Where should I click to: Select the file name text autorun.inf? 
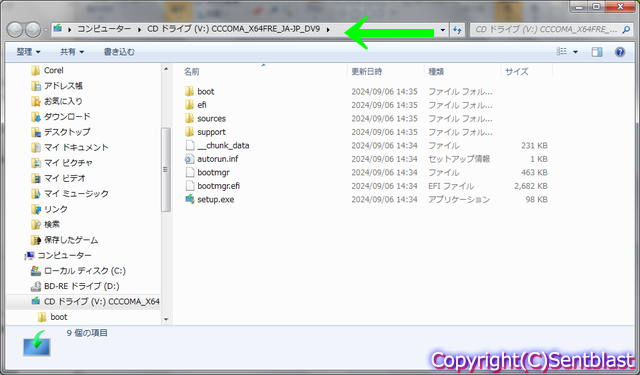pos(218,159)
